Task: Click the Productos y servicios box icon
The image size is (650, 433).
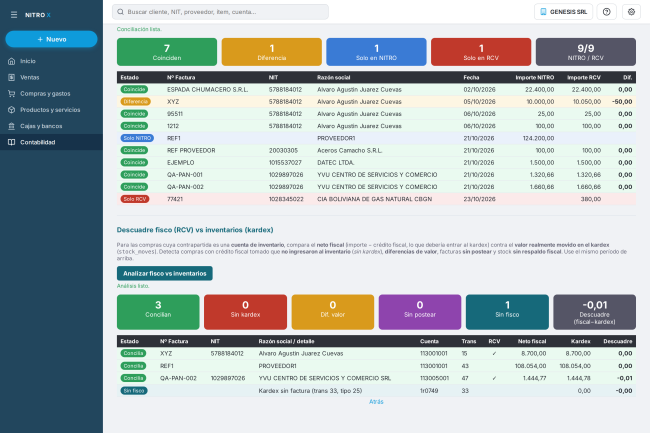Action: click(12, 110)
